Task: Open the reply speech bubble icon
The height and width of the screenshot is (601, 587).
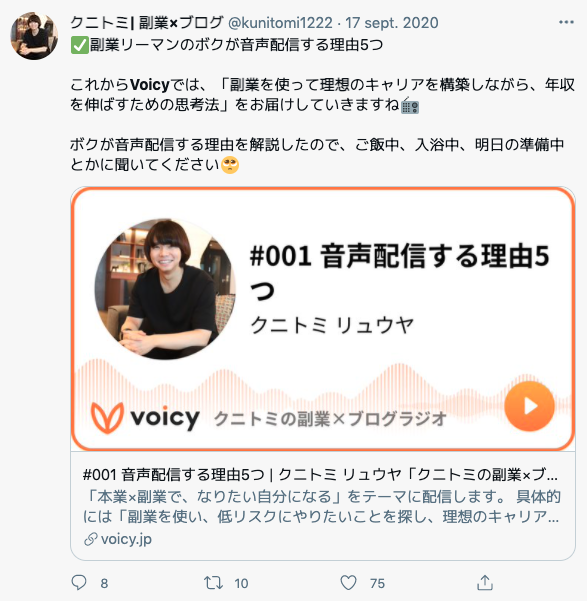Action: [x=79, y=583]
